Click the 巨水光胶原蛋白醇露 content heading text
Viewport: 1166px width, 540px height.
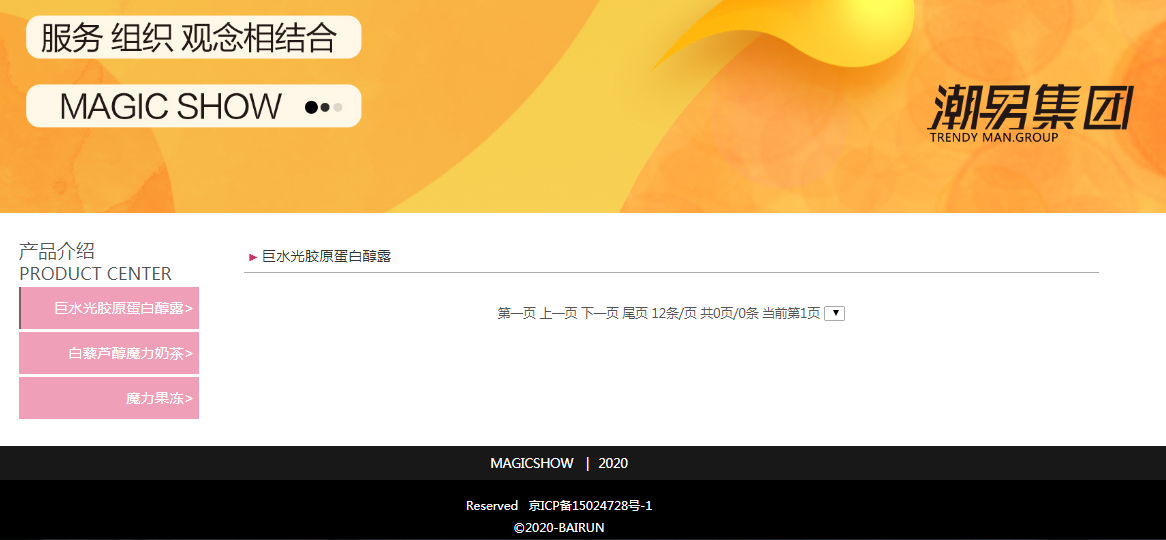pos(326,257)
